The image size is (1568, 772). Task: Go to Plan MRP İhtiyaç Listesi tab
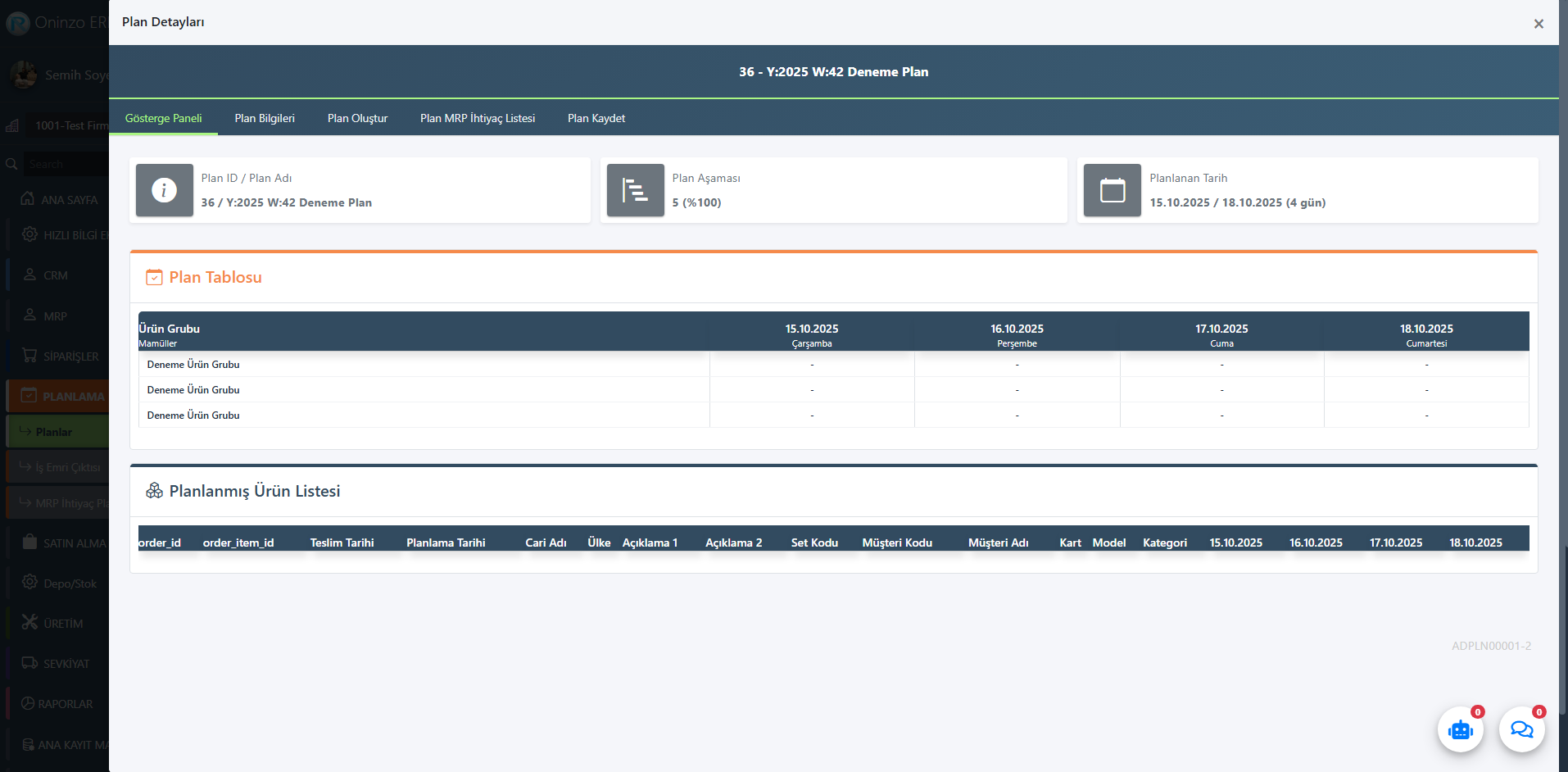click(x=478, y=118)
